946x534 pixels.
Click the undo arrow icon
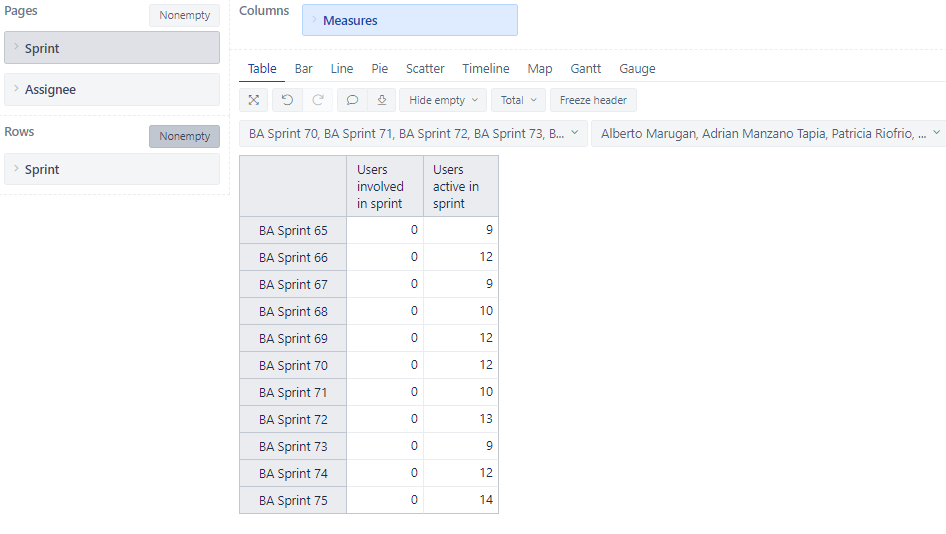point(287,100)
